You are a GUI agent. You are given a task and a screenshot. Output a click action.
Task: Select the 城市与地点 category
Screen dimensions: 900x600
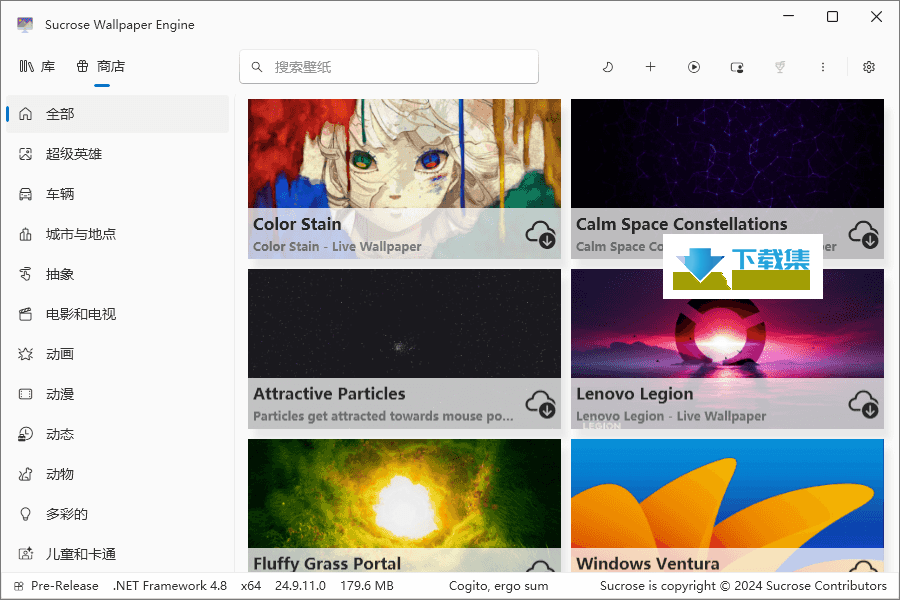pyautogui.click(x=117, y=234)
